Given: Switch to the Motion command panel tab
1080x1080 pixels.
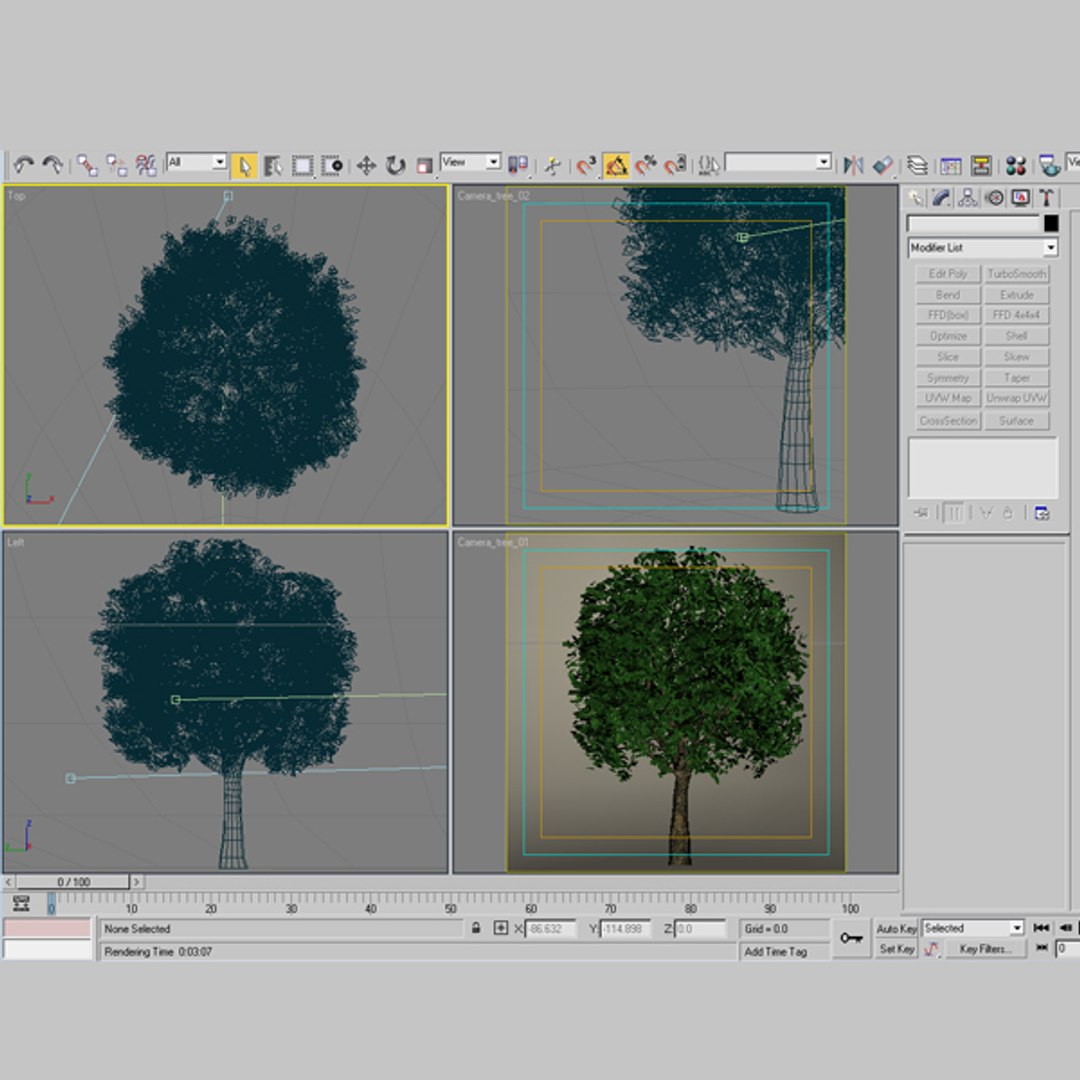Looking at the screenshot, I should (x=994, y=198).
